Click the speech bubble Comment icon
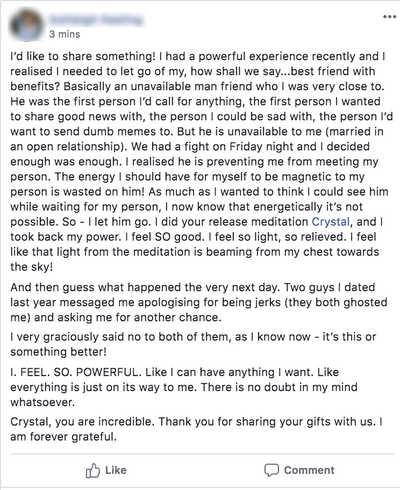The height and width of the screenshot is (490, 400). pos(271,470)
